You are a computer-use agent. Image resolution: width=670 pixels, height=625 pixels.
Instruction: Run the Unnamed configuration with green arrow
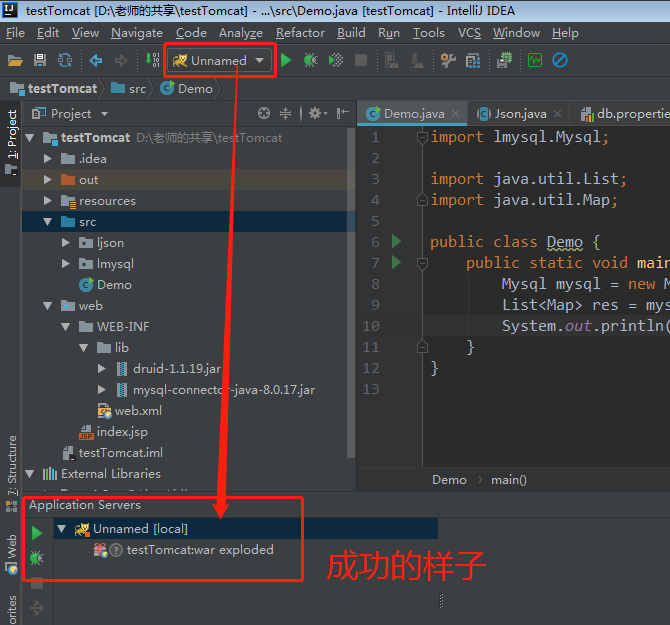click(x=286, y=60)
